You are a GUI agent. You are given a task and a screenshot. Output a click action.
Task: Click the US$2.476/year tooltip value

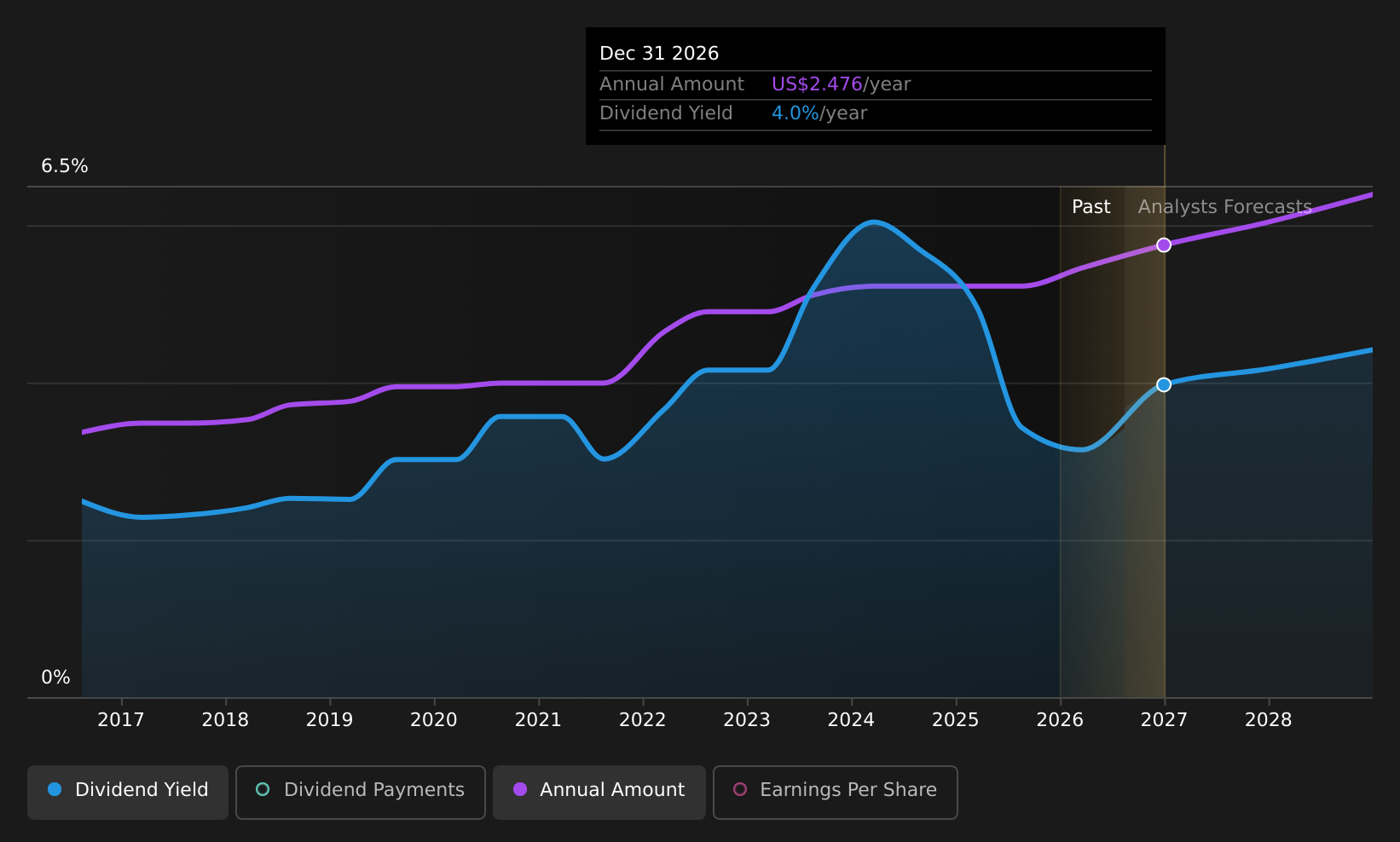842,84
